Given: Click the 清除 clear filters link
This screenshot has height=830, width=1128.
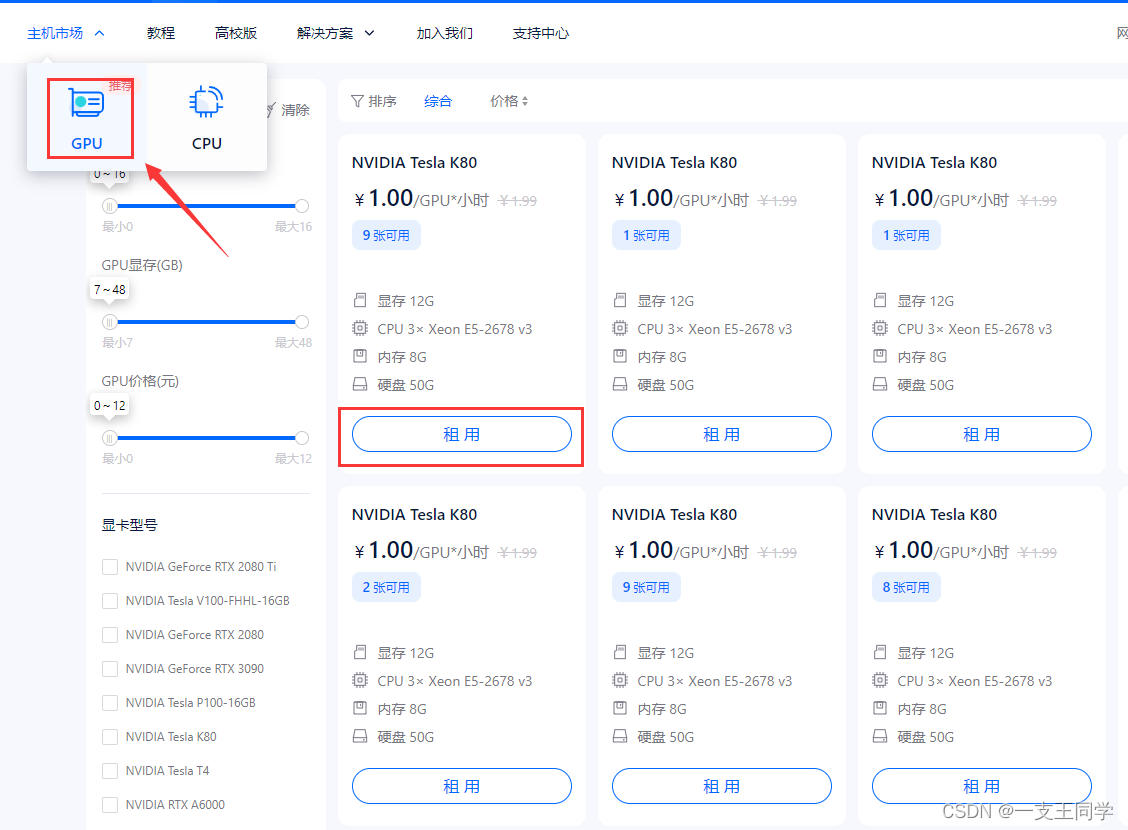Looking at the screenshot, I should pos(295,110).
